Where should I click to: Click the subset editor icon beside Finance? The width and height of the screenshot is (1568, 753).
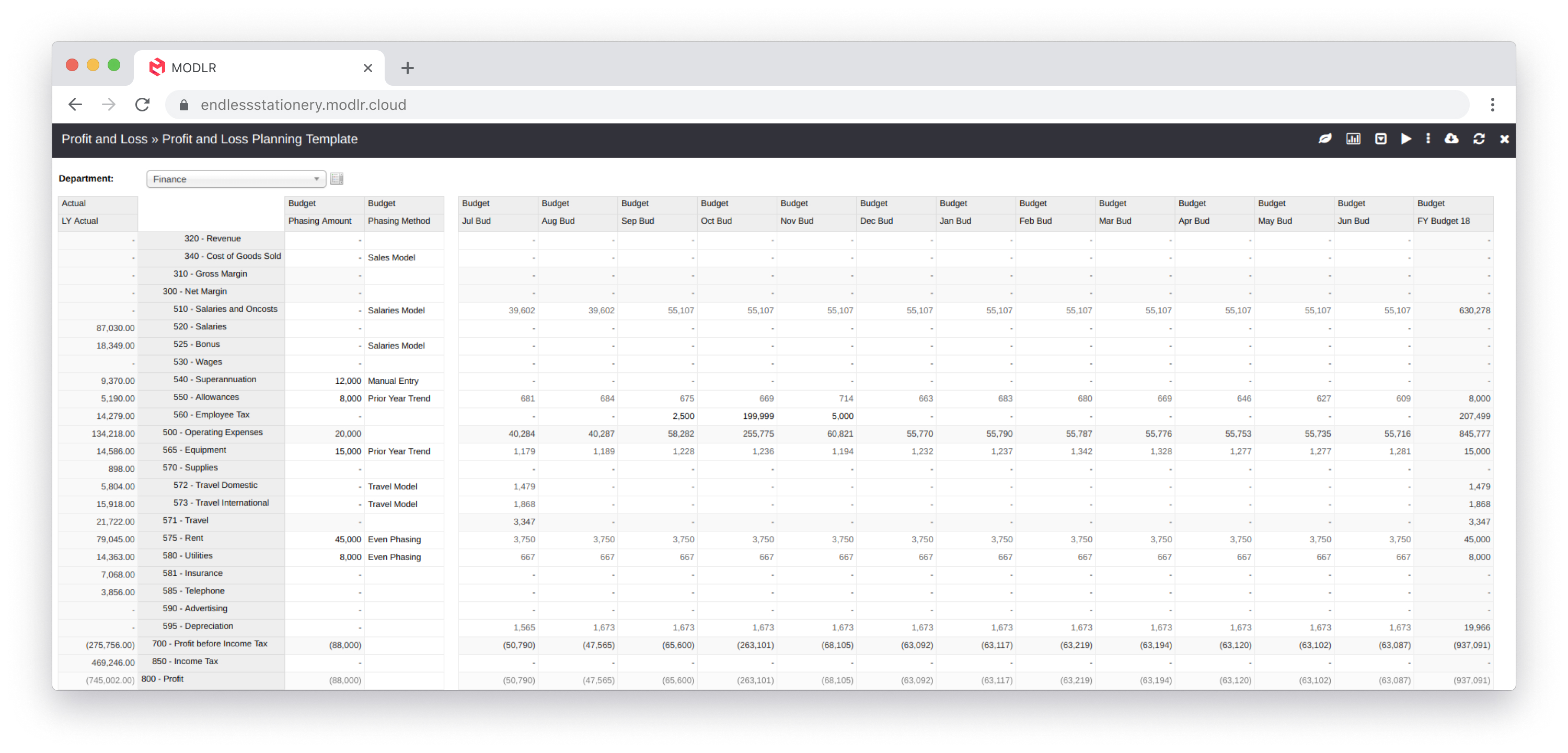(x=337, y=178)
